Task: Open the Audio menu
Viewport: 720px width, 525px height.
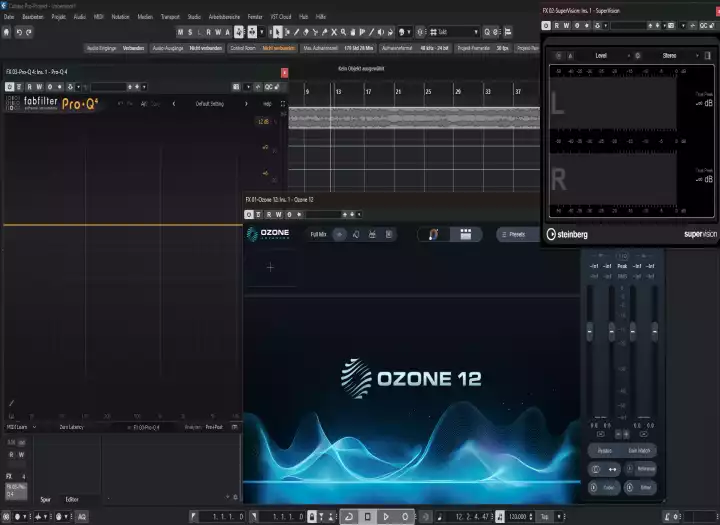Action: pyautogui.click(x=80, y=17)
